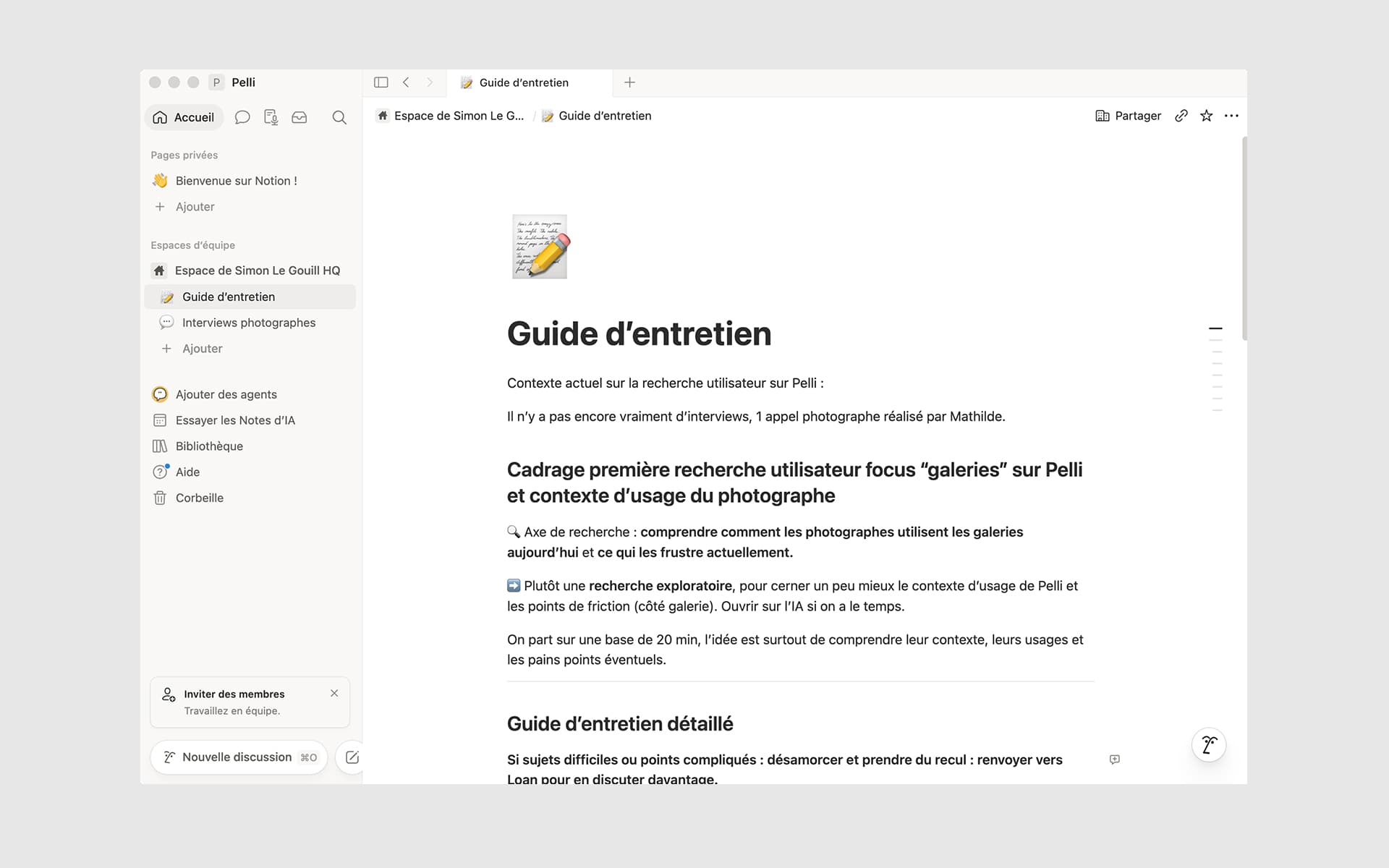Open the chat bubble icon in sidebar
The height and width of the screenshot is (868, 1389).
tap(242, 117)
